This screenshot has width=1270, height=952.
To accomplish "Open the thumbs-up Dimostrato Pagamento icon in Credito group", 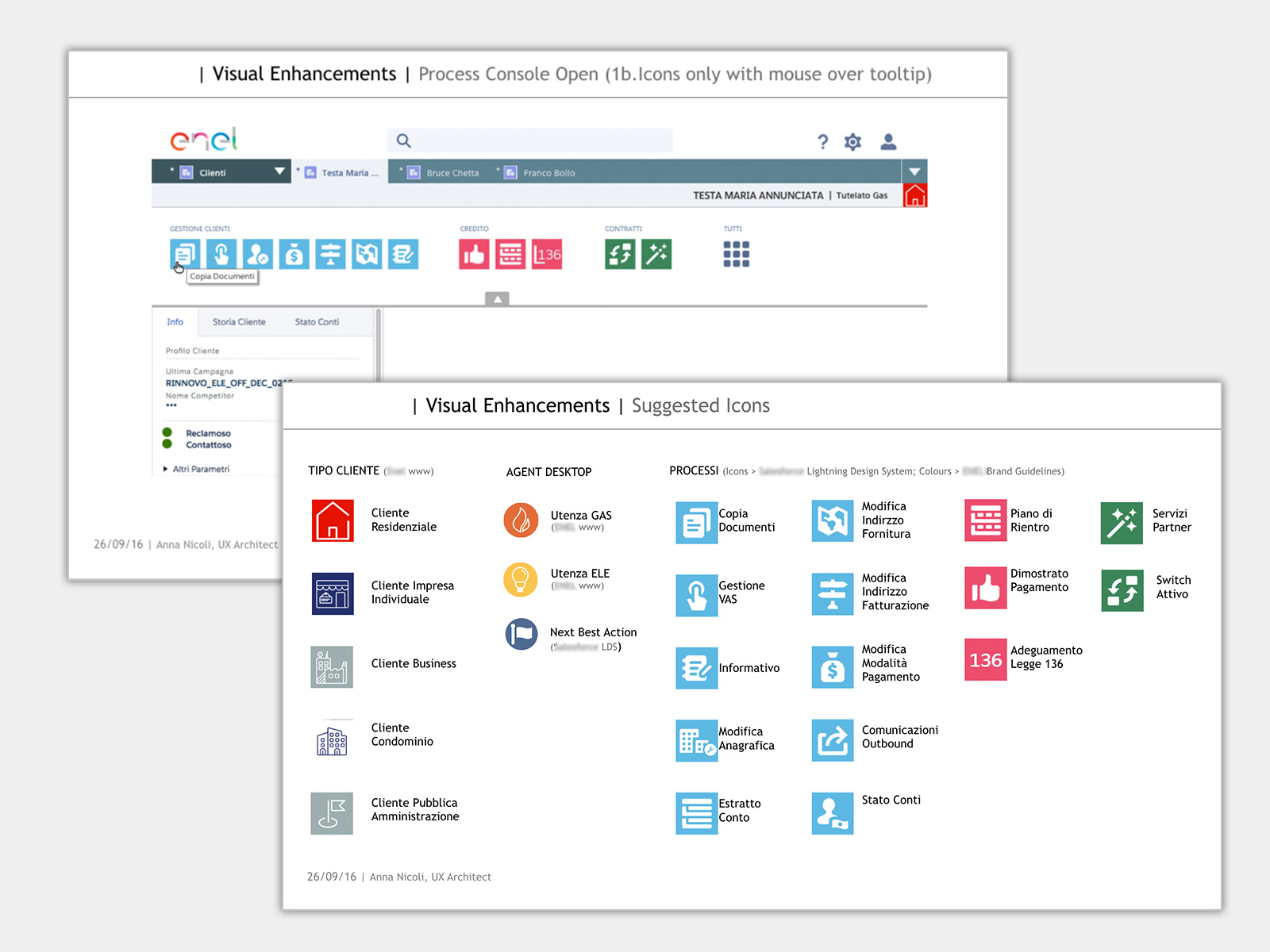I will click(474, 255).
